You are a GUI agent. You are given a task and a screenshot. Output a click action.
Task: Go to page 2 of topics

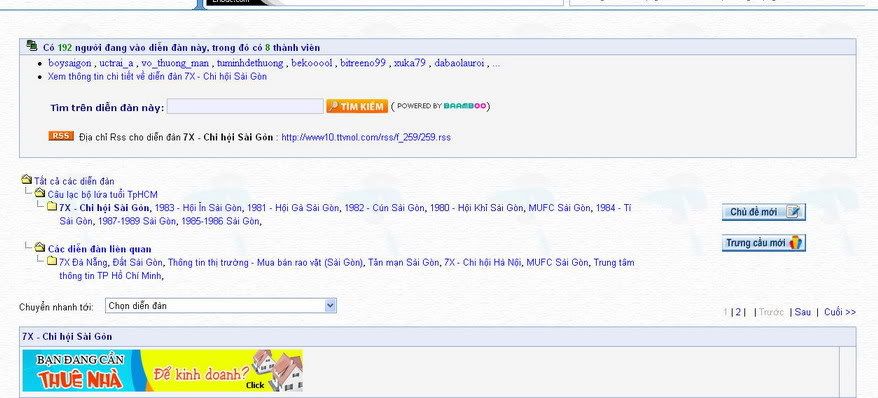point(738,312)
